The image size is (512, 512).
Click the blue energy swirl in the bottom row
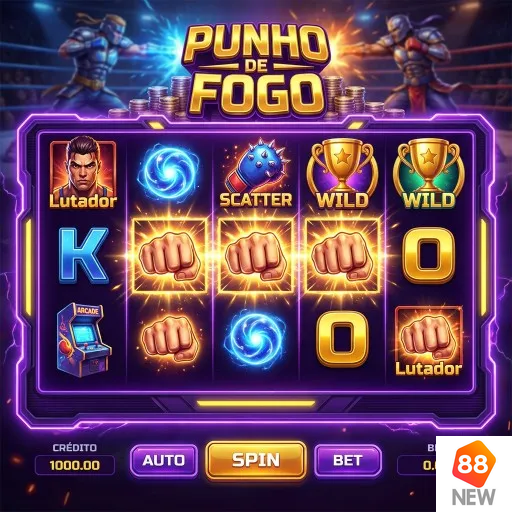[x=256, y=339]
